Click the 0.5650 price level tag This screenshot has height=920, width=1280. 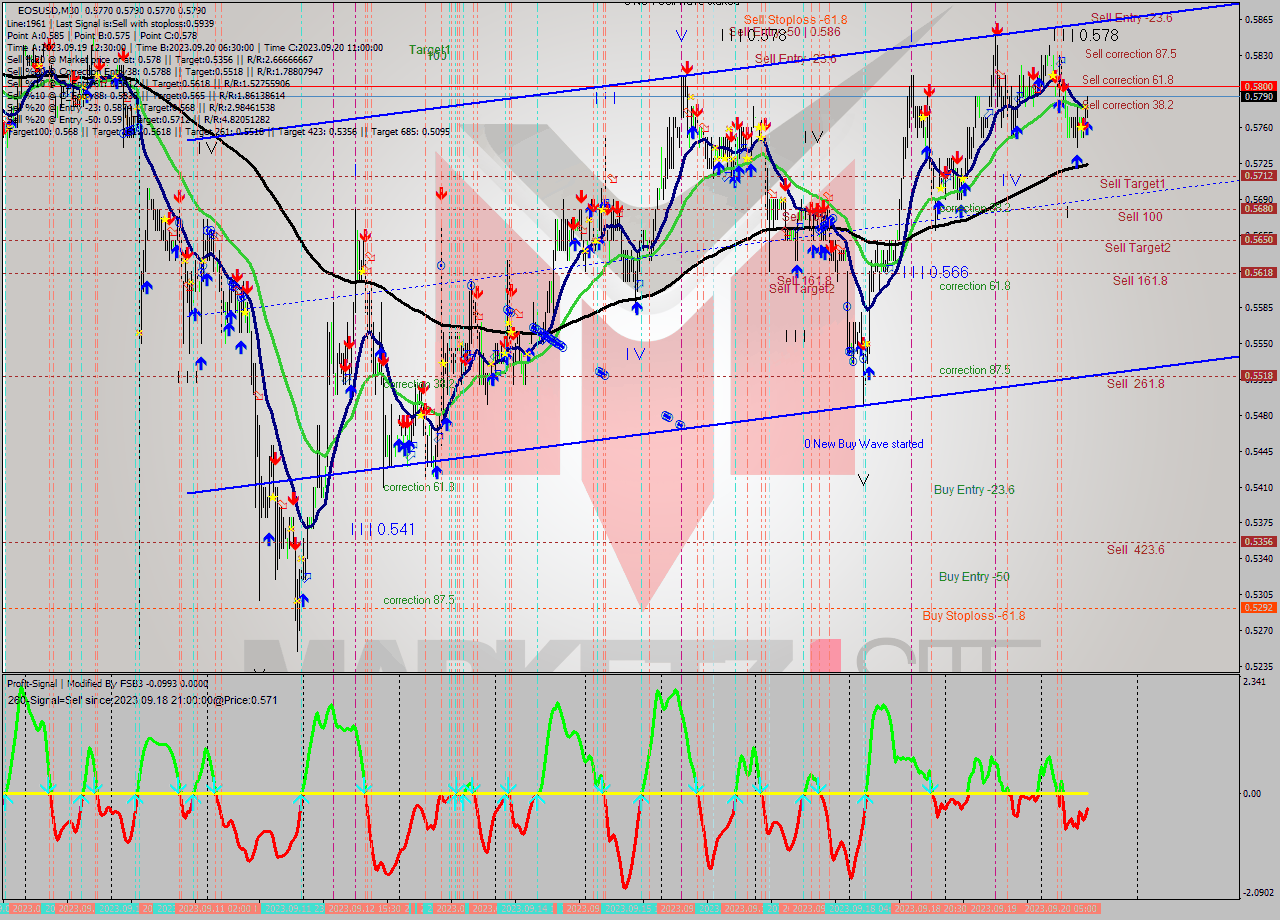[1257, 240]
